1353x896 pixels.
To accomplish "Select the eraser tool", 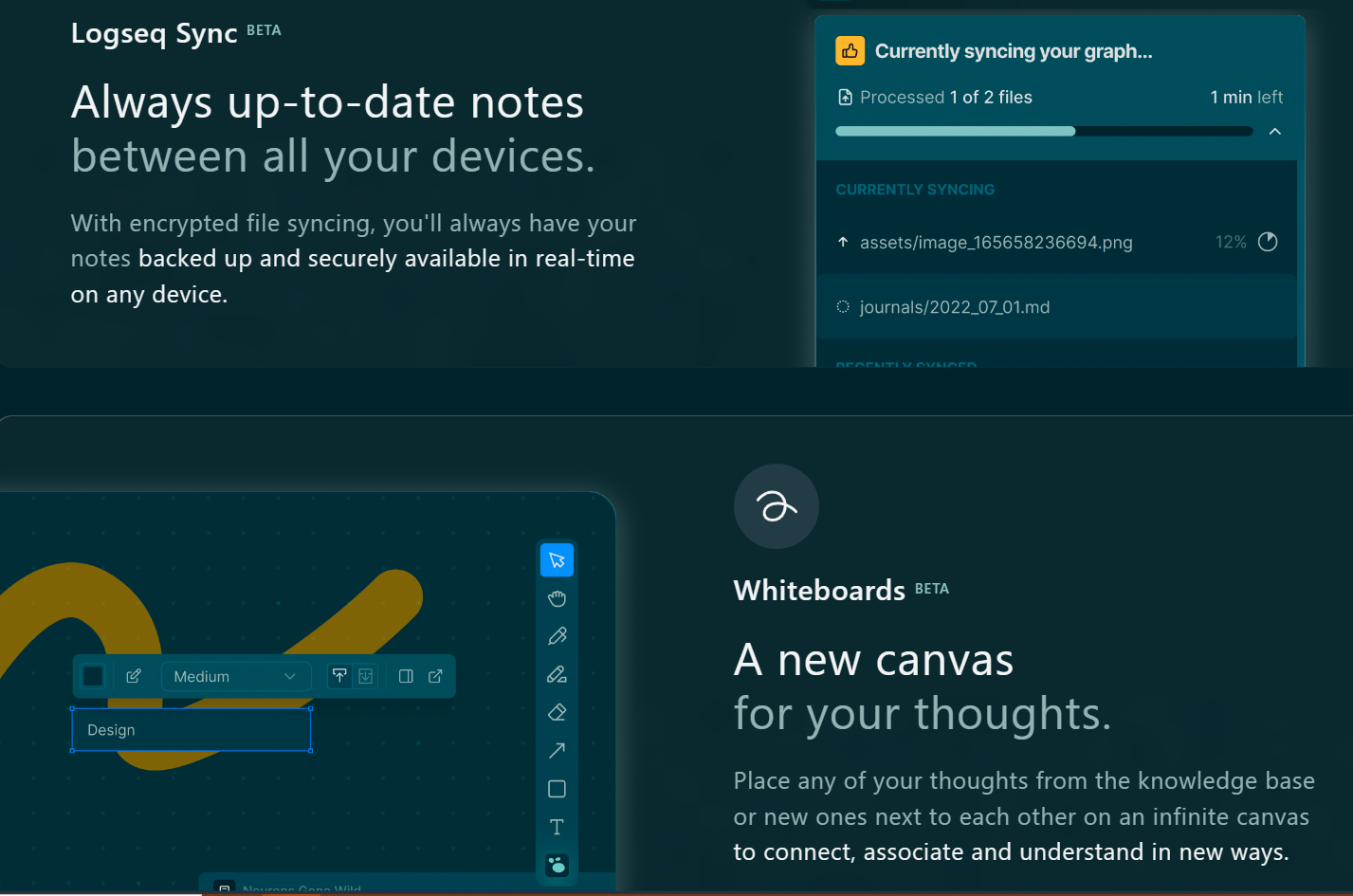I will (557, 712).
